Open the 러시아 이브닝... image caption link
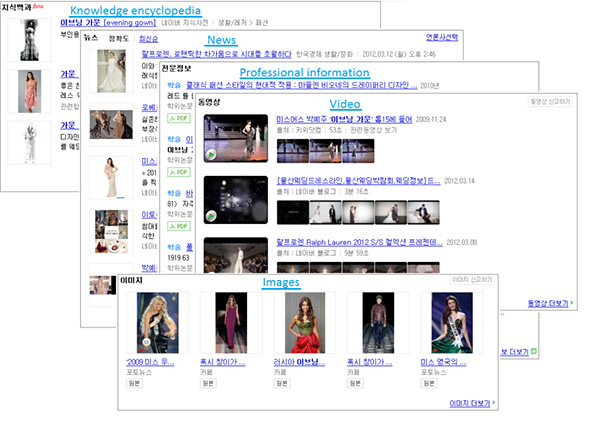This screenshot has width=600, height=441. click(299, 362)
